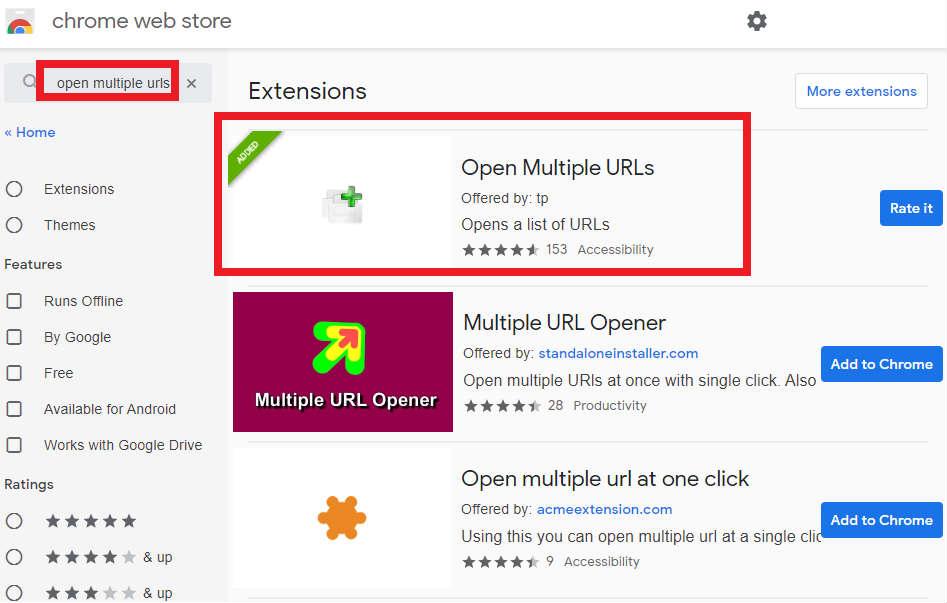Go back via the Home link
The width and height of the screenshot is (947, 603).
point(30,132)
